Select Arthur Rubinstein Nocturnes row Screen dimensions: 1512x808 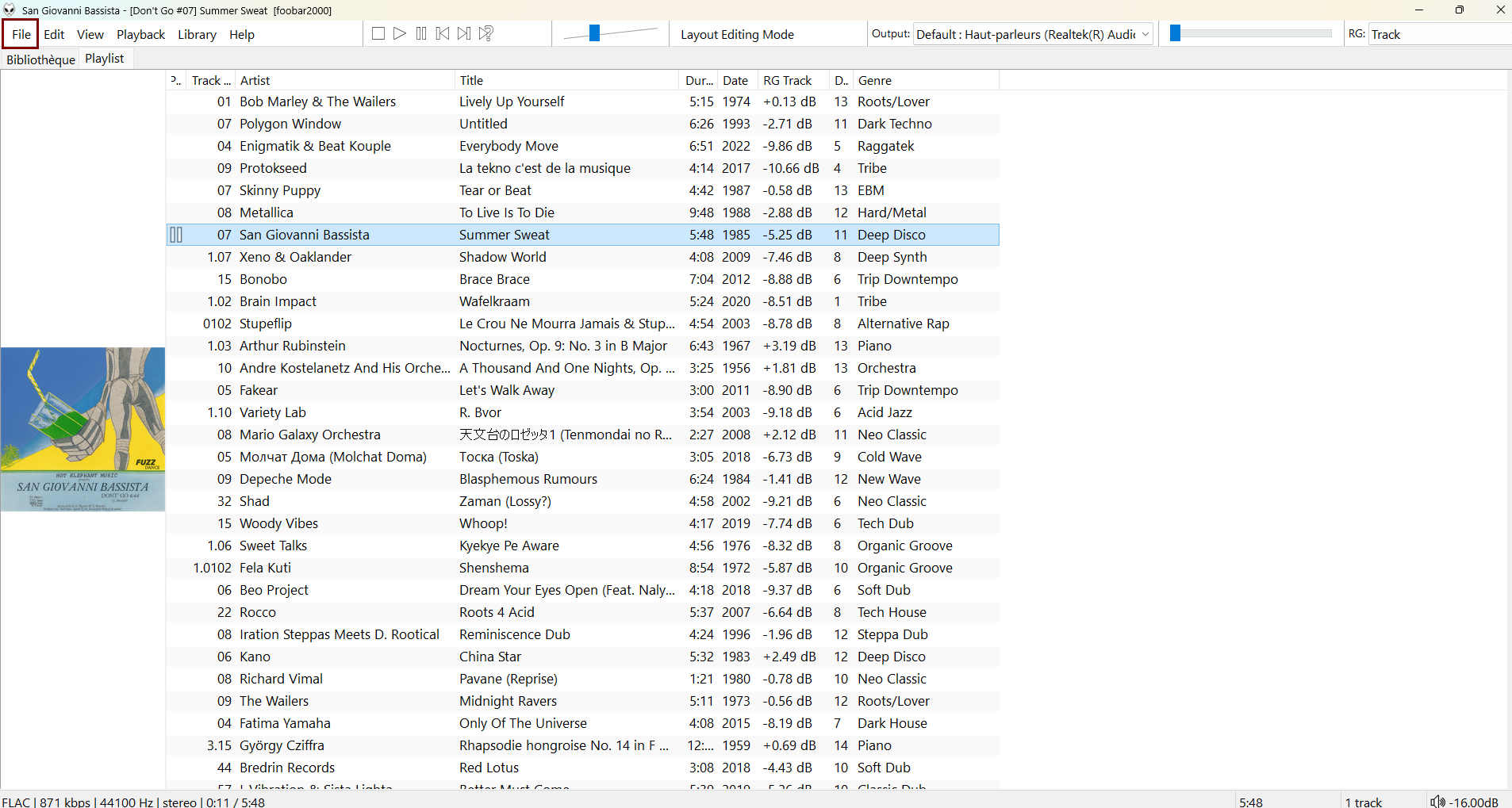click(582, 346)
